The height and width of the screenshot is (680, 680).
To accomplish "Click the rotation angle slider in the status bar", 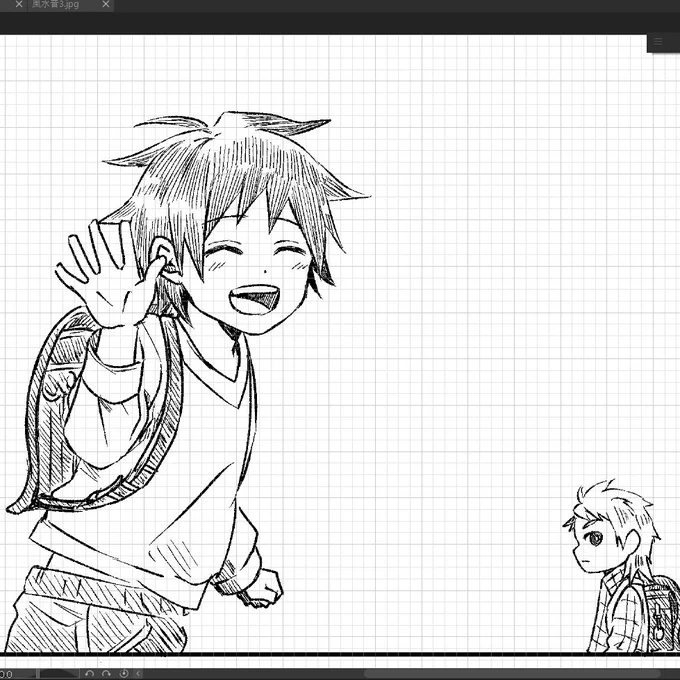I will click(59, 674).
